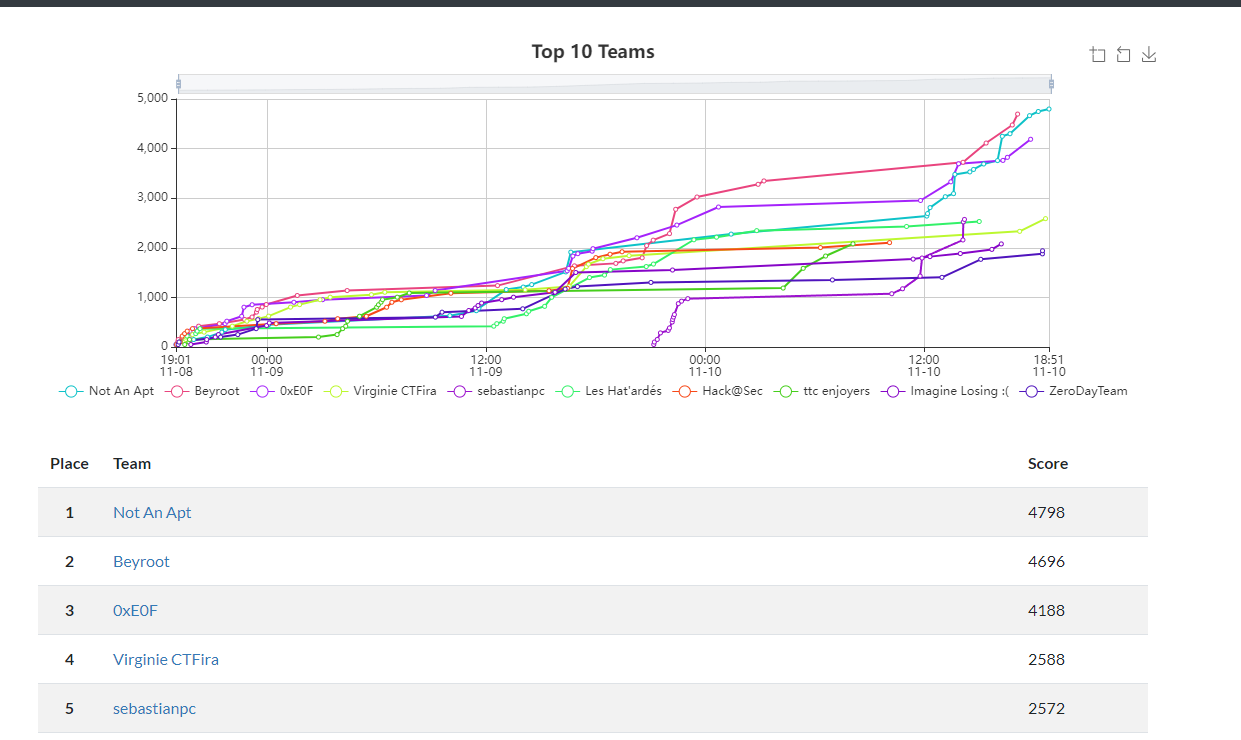Toggle ZeroDayTeam legend series
The width and height of the screenshot is (1241, 740).
coord(1075,391)
